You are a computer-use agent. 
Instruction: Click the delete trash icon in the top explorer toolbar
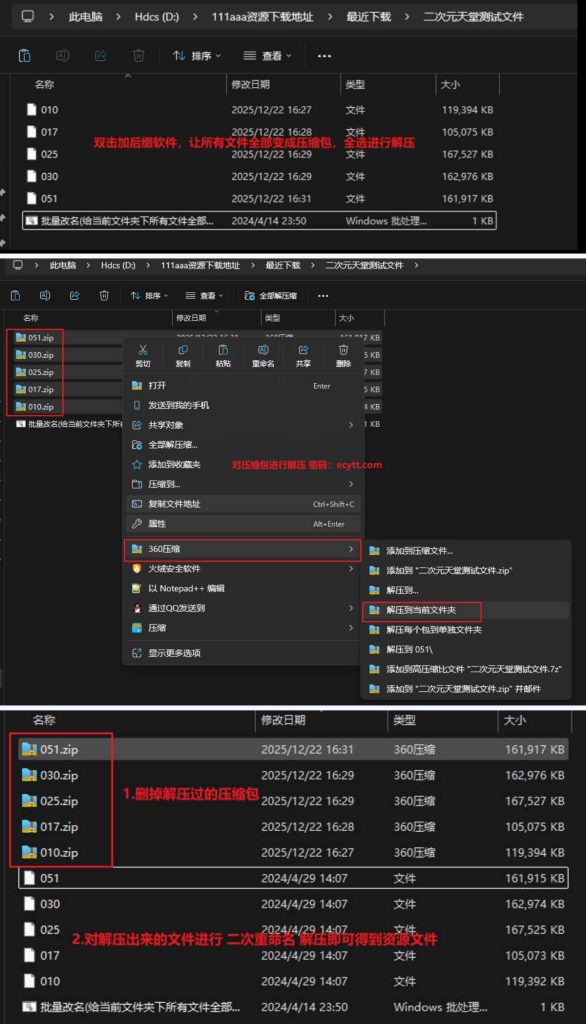point(138,56)
